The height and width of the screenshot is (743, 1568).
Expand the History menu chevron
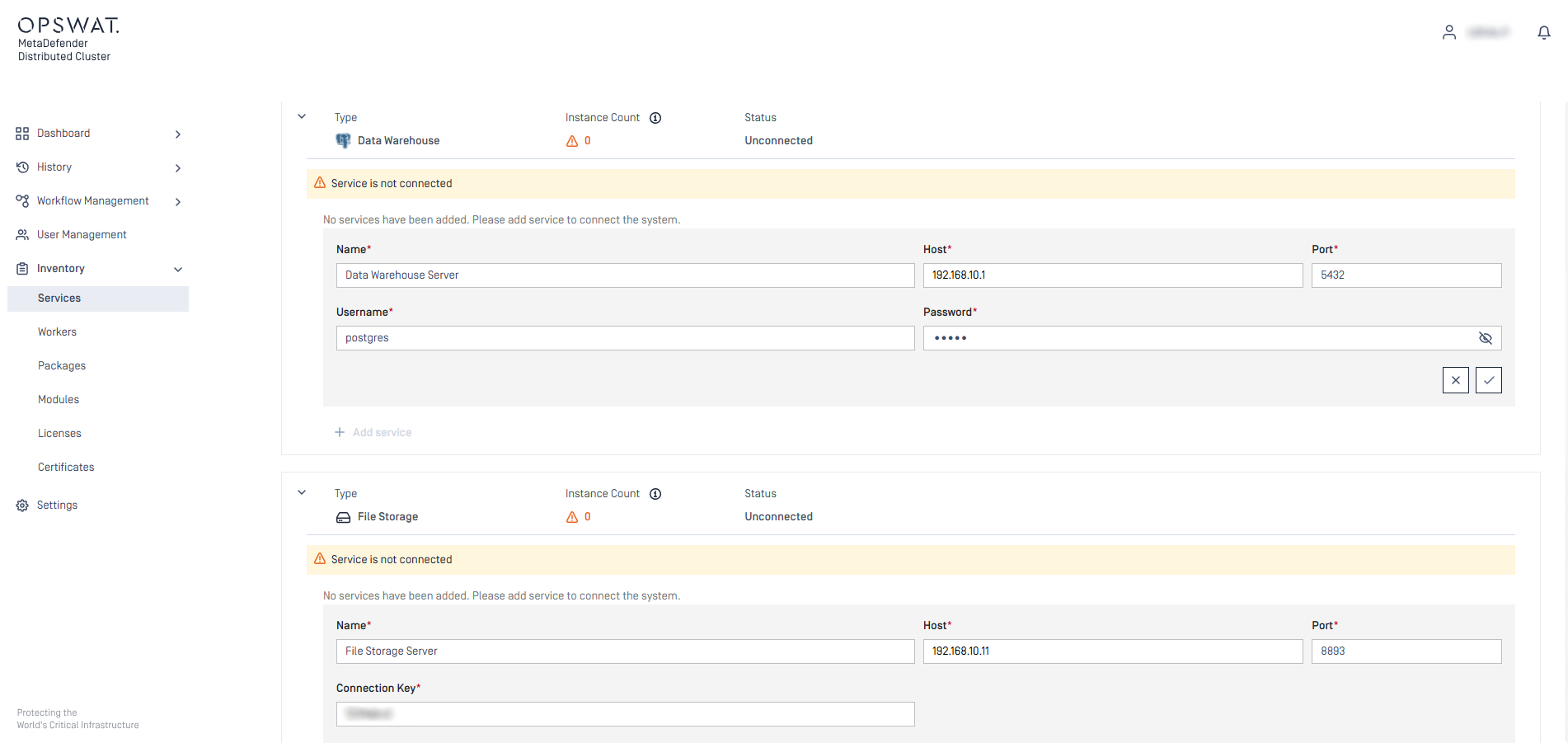click(178, 168)
